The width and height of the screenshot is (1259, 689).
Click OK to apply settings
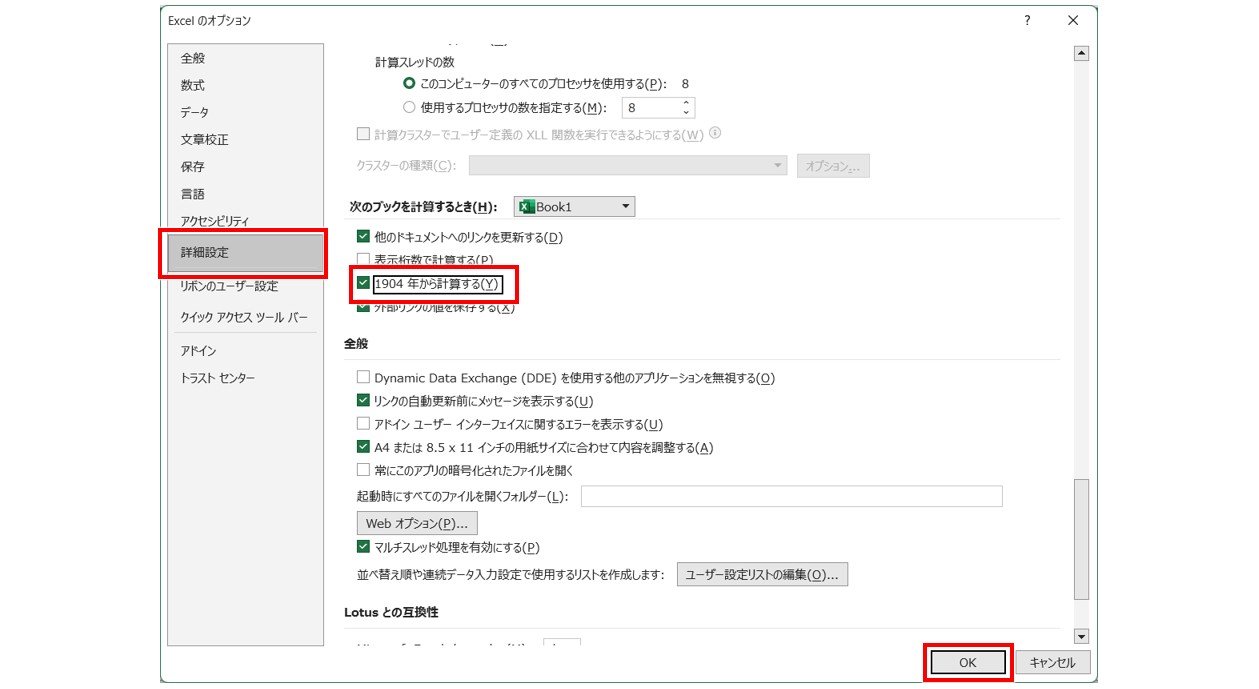tap(967, 662)
